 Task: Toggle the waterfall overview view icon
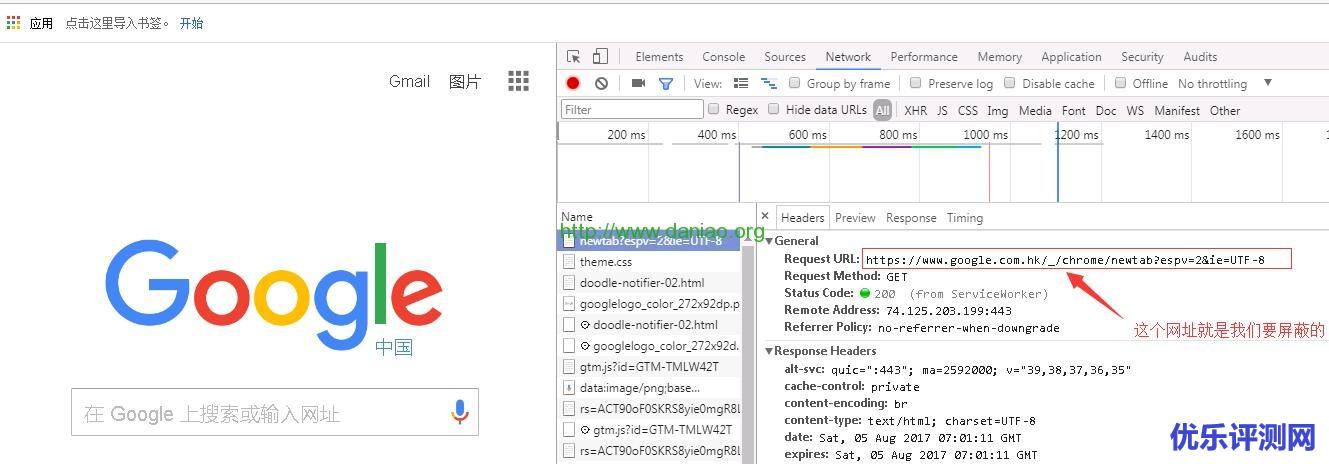(769, 84)
